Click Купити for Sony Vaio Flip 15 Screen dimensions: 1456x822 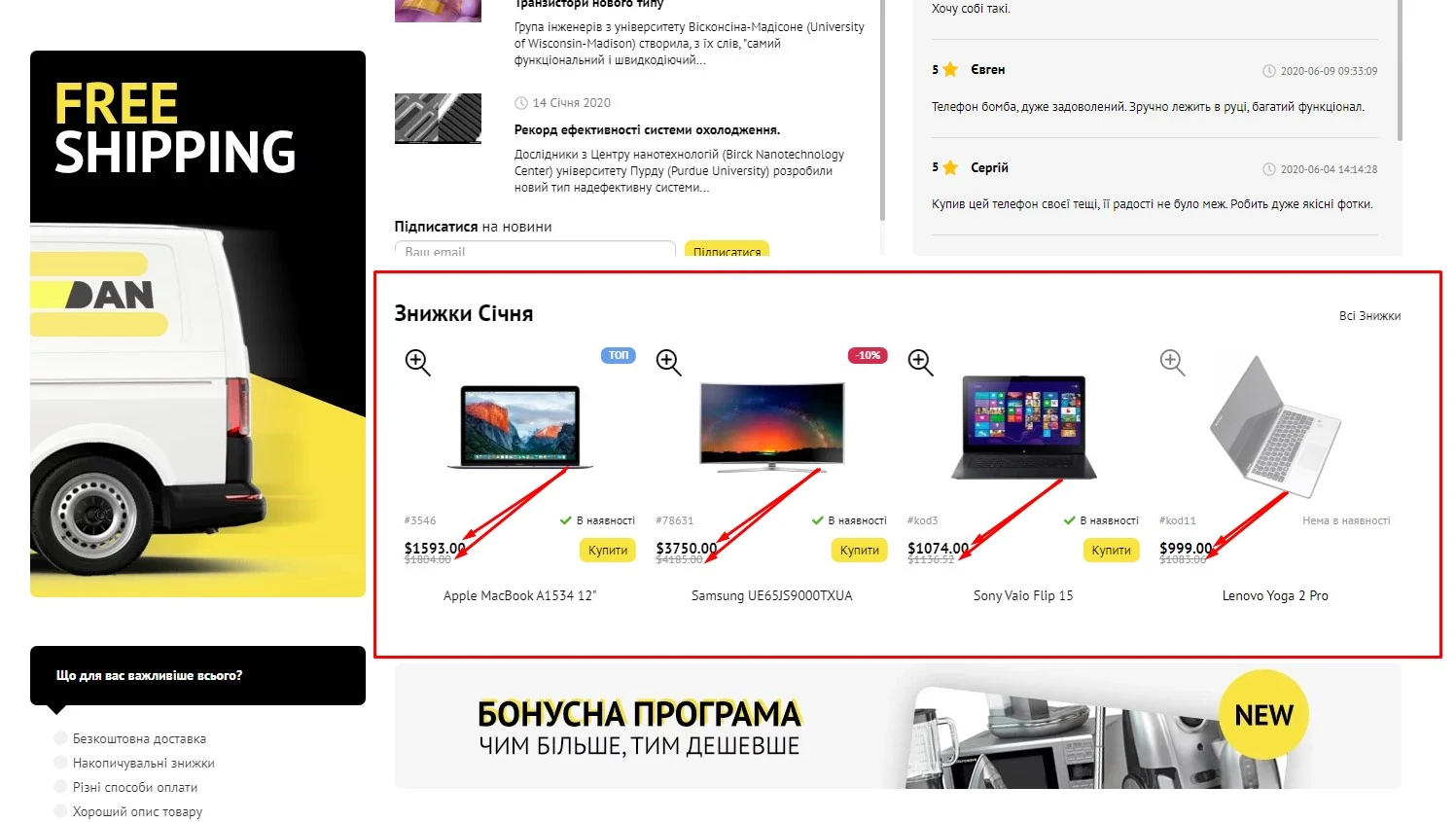pyautogui.click(x=1111, y=551)
